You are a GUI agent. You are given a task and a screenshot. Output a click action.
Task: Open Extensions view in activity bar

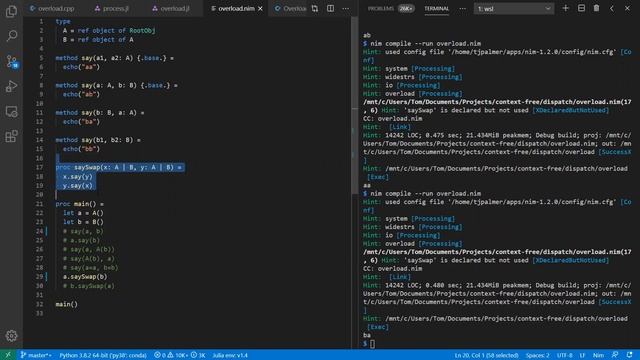pyautogui.click(x=11, y=136)
